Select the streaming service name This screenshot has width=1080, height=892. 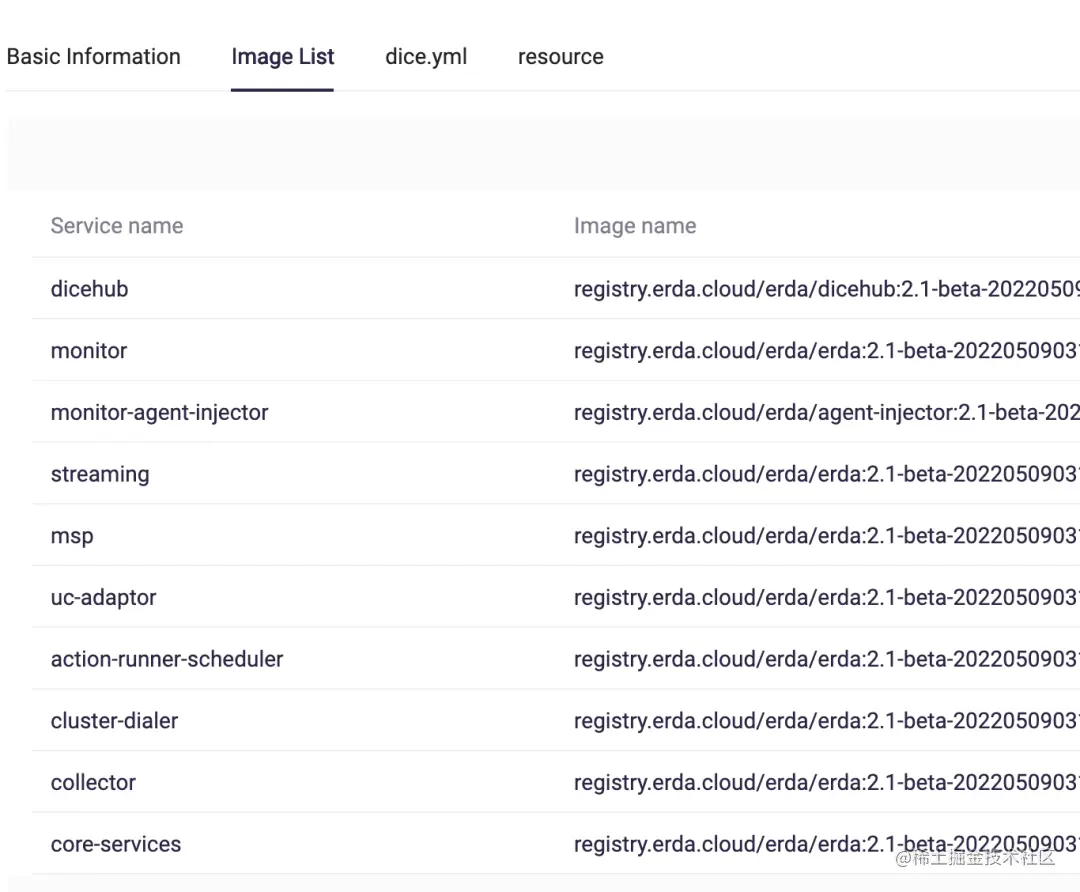pos(100,475)
